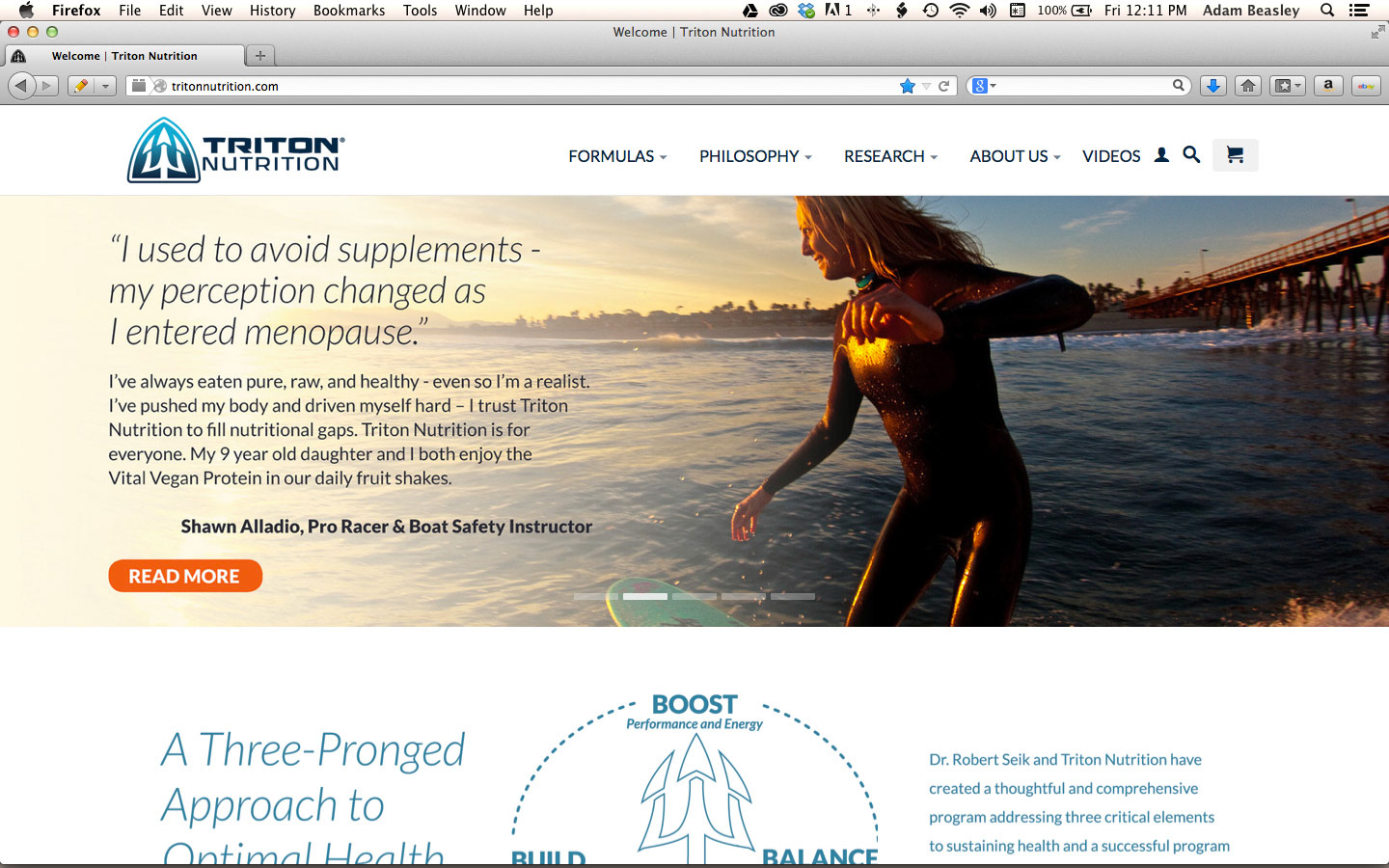Click the Amazon toolbar button
The width and height of the screenshot is (1389, 868).
(x=1328, y=86)
